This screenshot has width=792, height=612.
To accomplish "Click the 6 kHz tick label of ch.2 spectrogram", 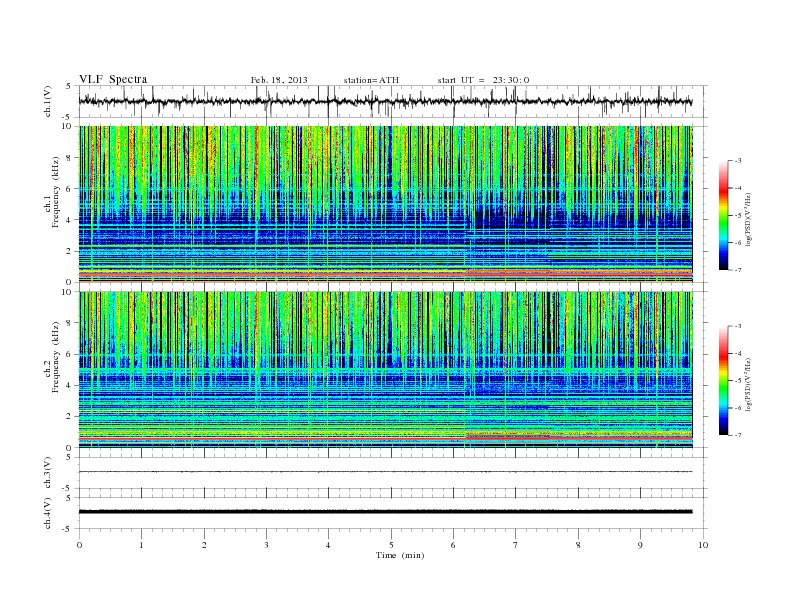I will point(70,354).
